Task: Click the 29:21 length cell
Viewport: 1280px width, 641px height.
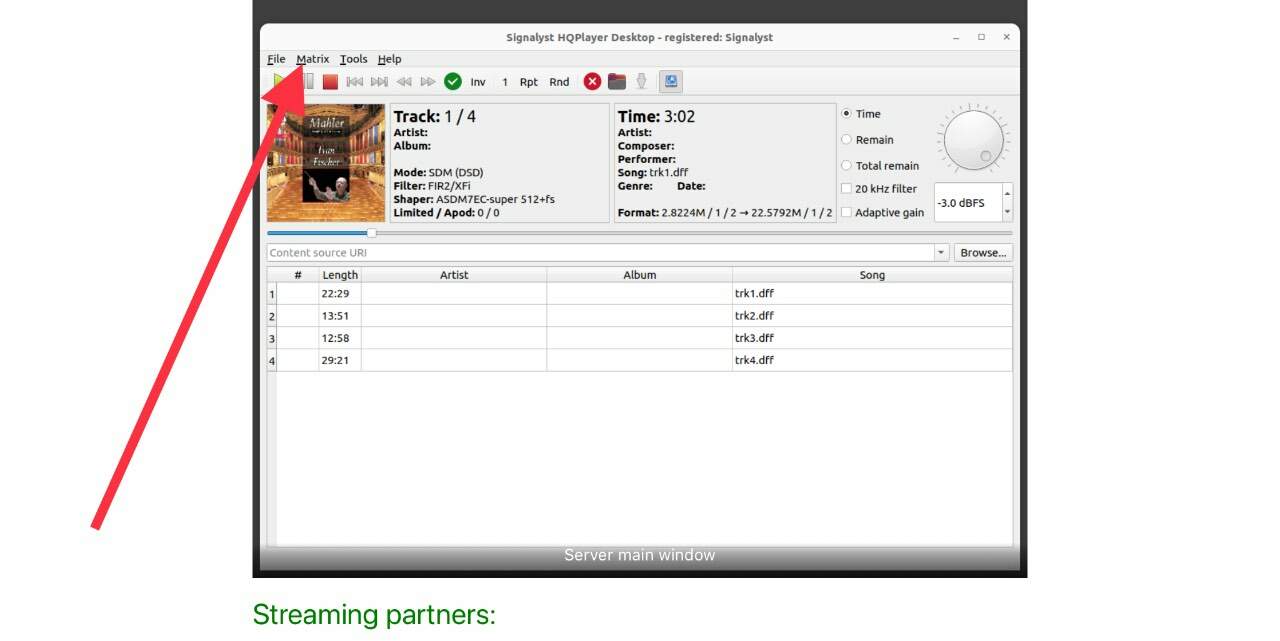Action: click(340, 360)
